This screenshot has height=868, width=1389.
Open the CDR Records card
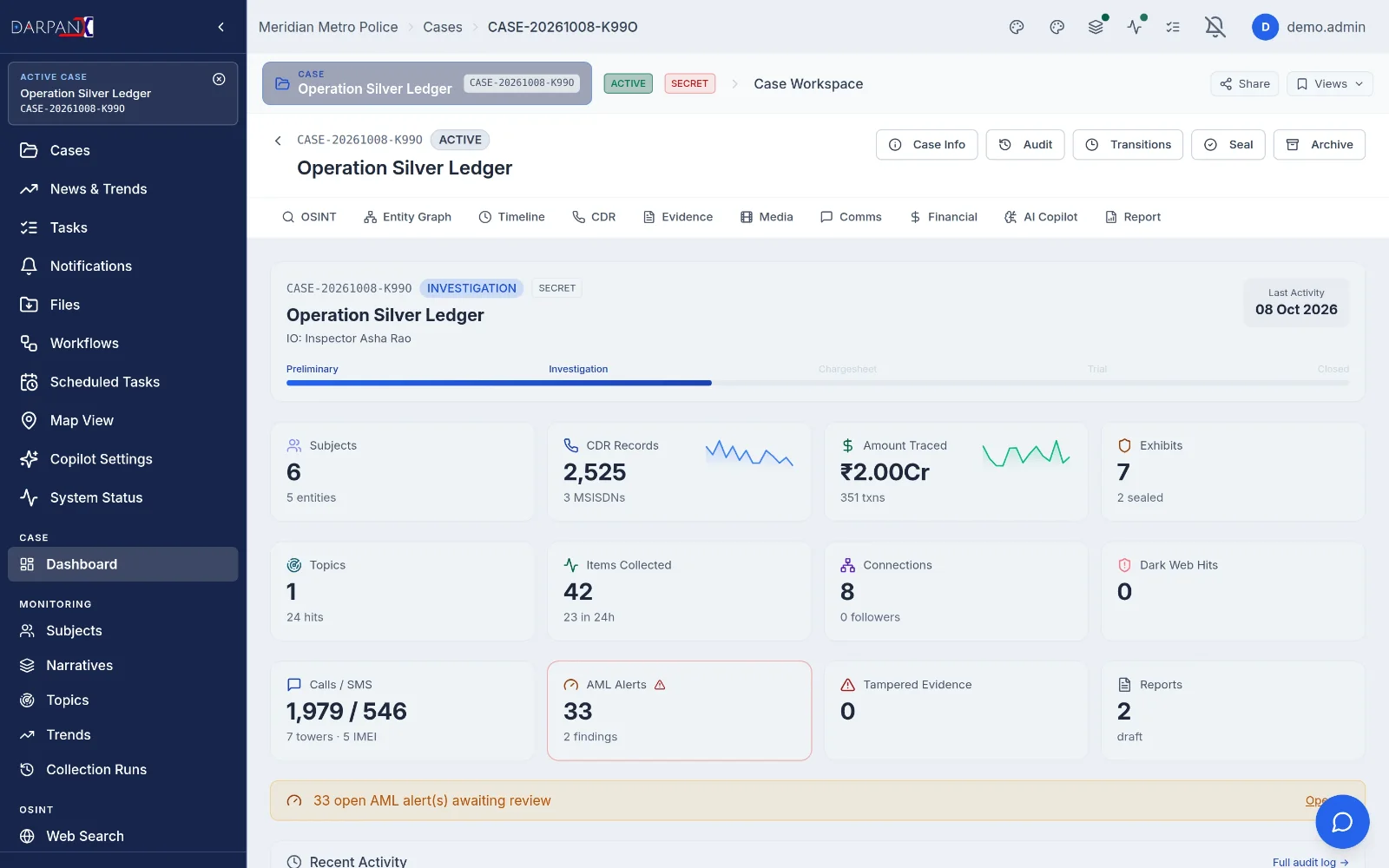pos(679,471)
